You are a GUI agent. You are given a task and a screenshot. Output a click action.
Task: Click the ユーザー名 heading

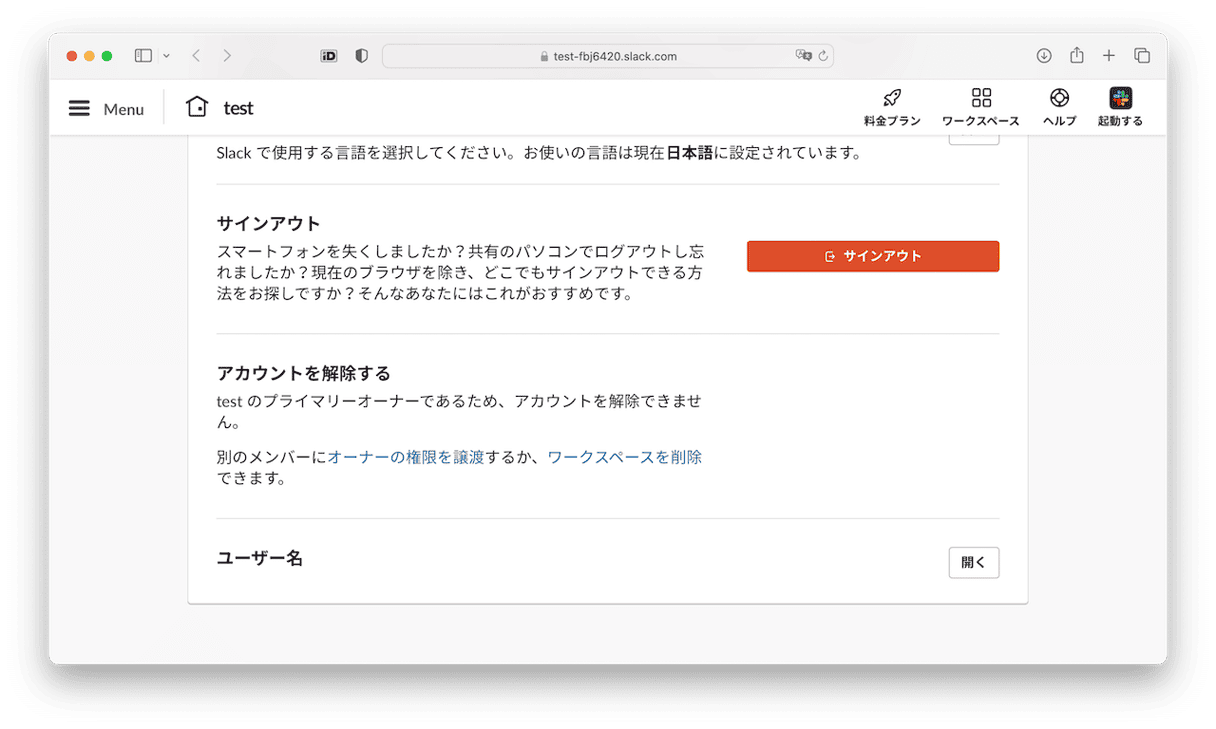coord(260,558)
